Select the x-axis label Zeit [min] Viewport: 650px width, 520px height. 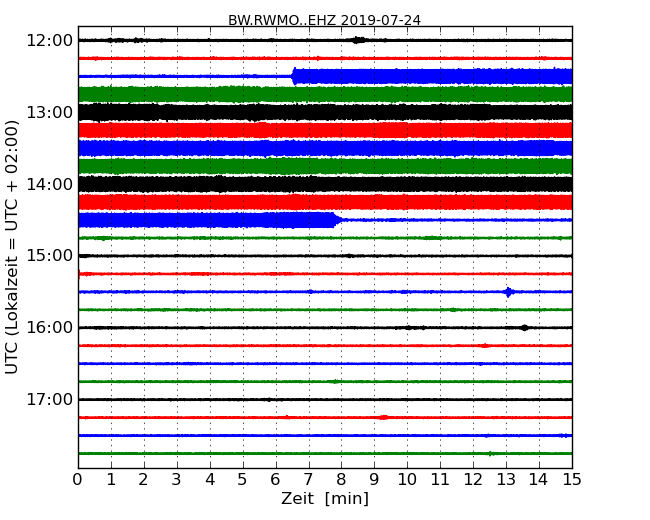click(x=325, y=498)
